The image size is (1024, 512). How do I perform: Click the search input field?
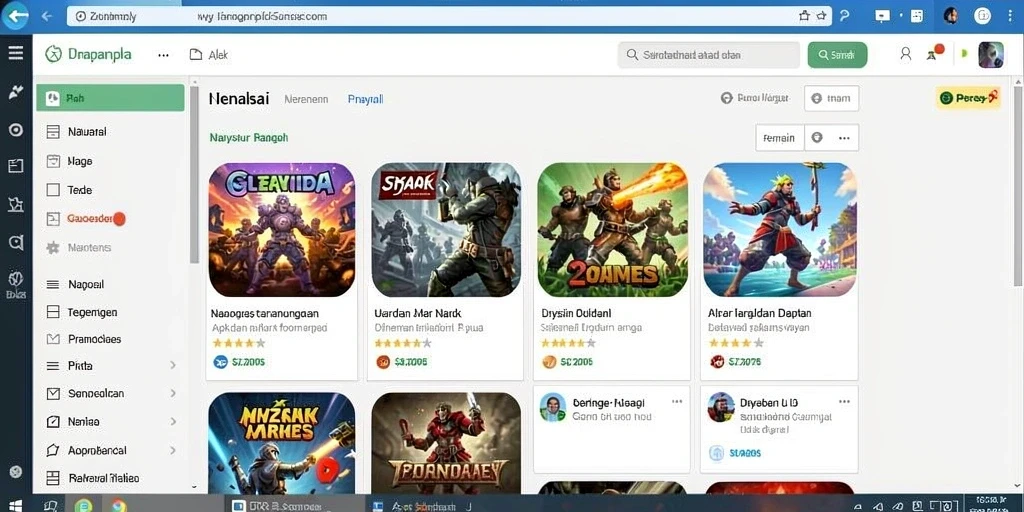tap(709, 55)
